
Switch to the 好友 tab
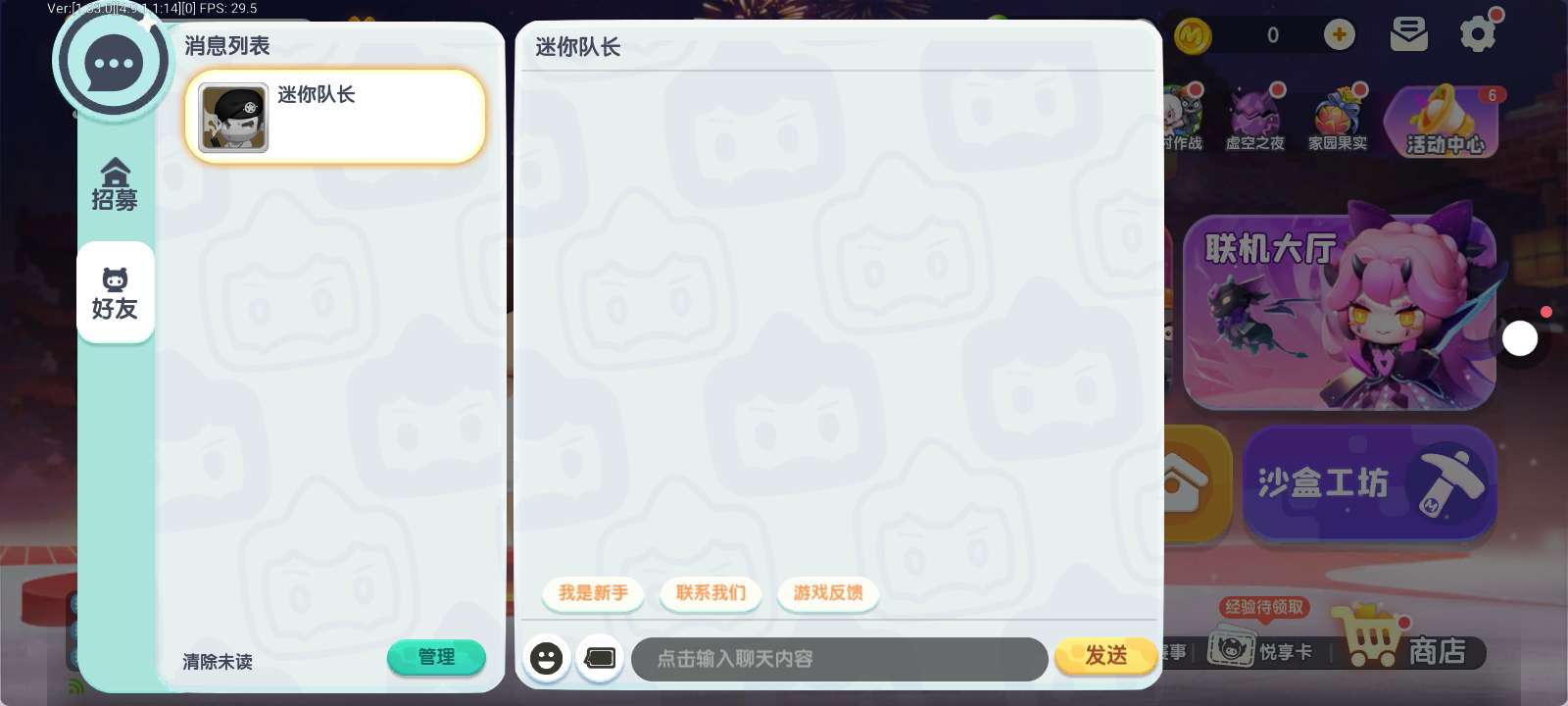[115, 293]
